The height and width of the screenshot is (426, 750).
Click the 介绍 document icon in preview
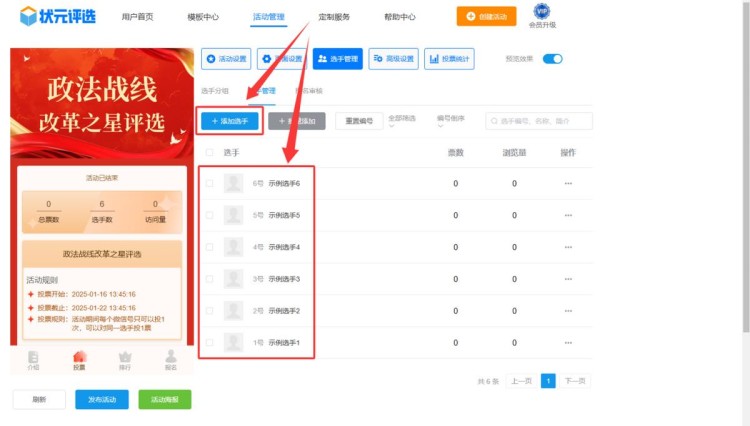click(33, 357)
